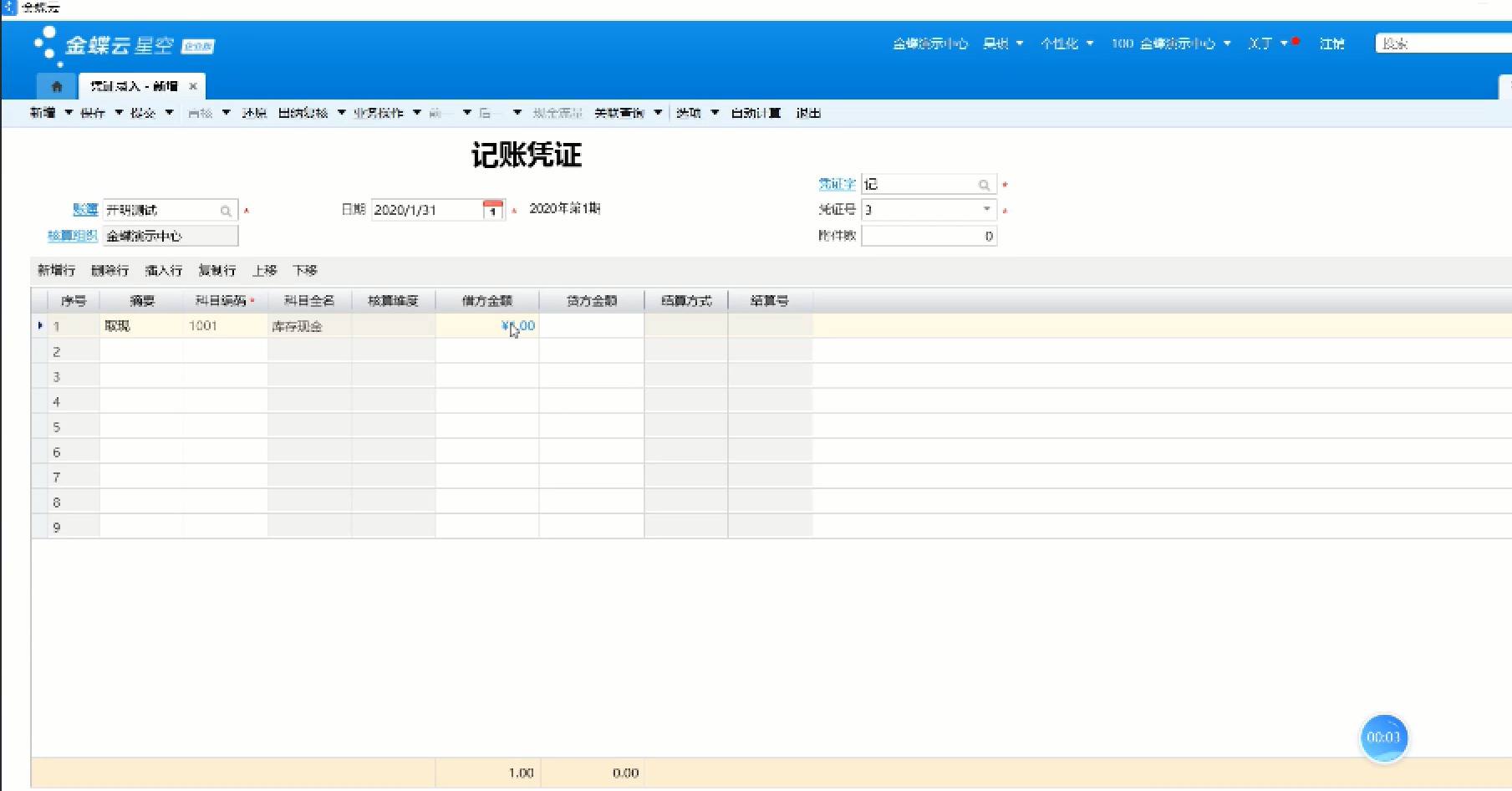The image size is (1512, 791).
Task: Open the date calendar picker icon
Action: pos(493,210)
